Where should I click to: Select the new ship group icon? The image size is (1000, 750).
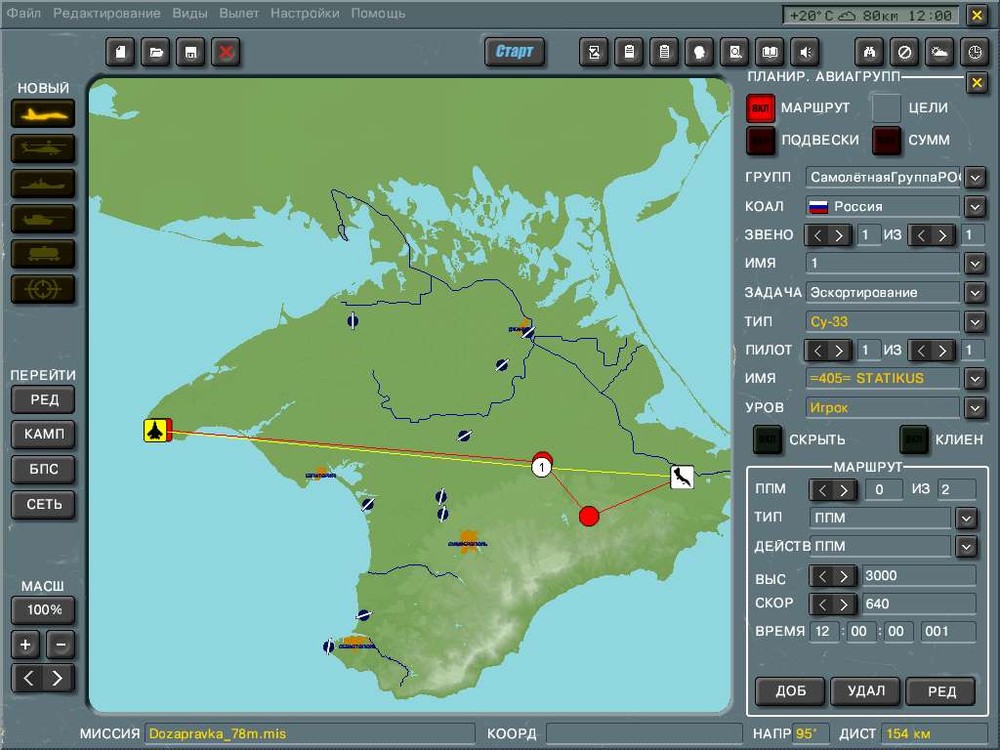point(43,183)
